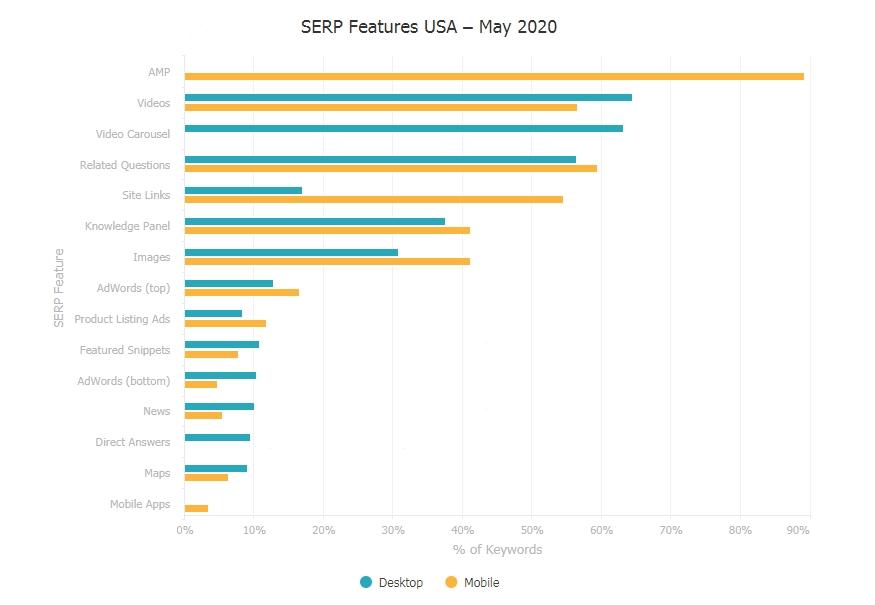Click the teal Desktop legend marker

(x=367, y=582)
